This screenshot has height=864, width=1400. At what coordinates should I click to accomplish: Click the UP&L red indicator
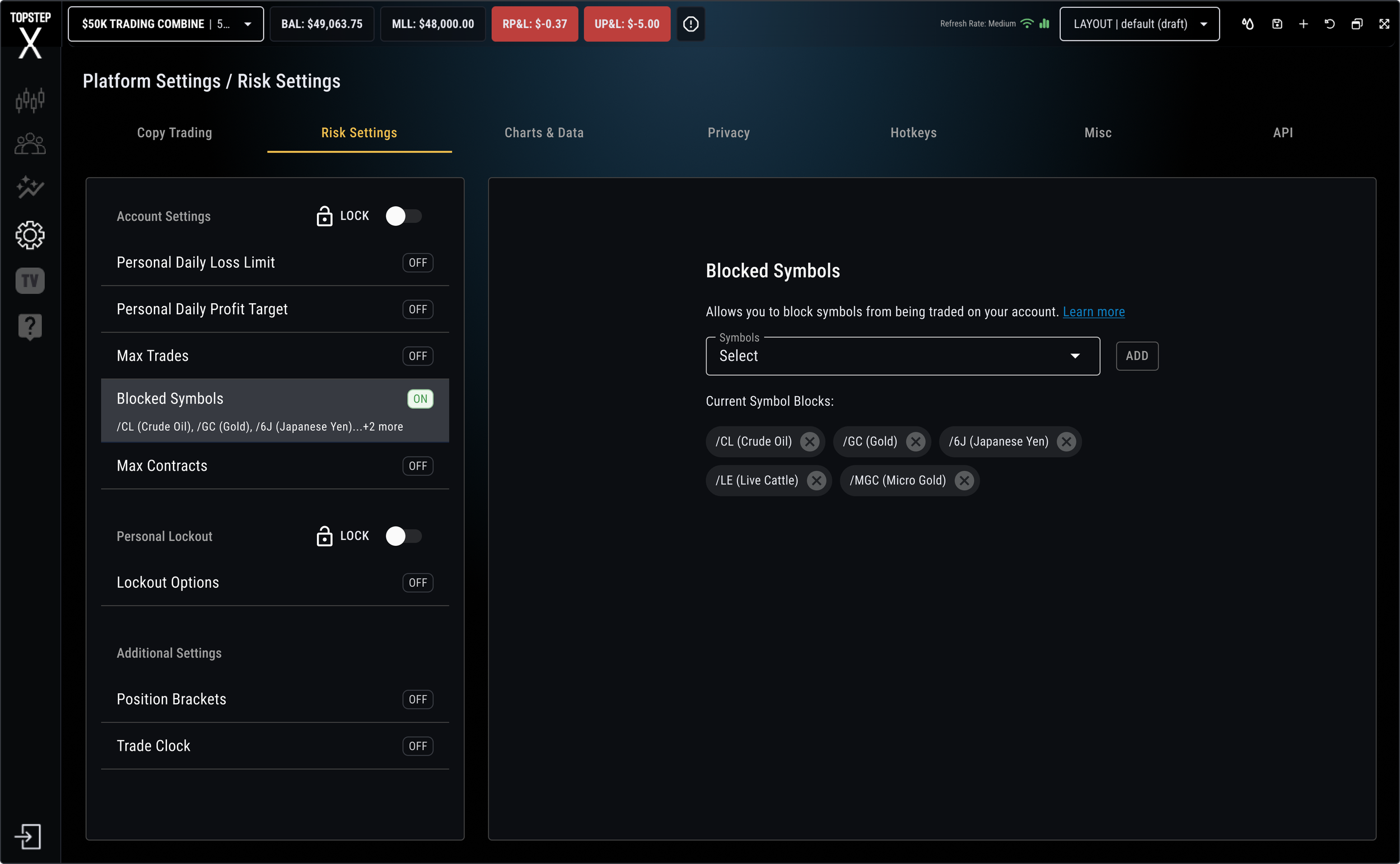click(x=627, y=24)
